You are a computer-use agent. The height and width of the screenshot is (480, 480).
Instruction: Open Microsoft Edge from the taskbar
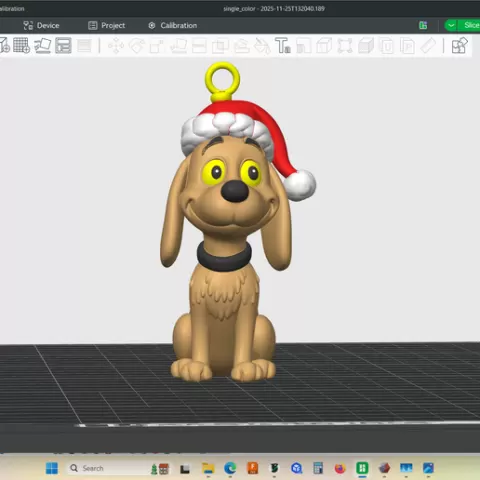pos(230,468)
